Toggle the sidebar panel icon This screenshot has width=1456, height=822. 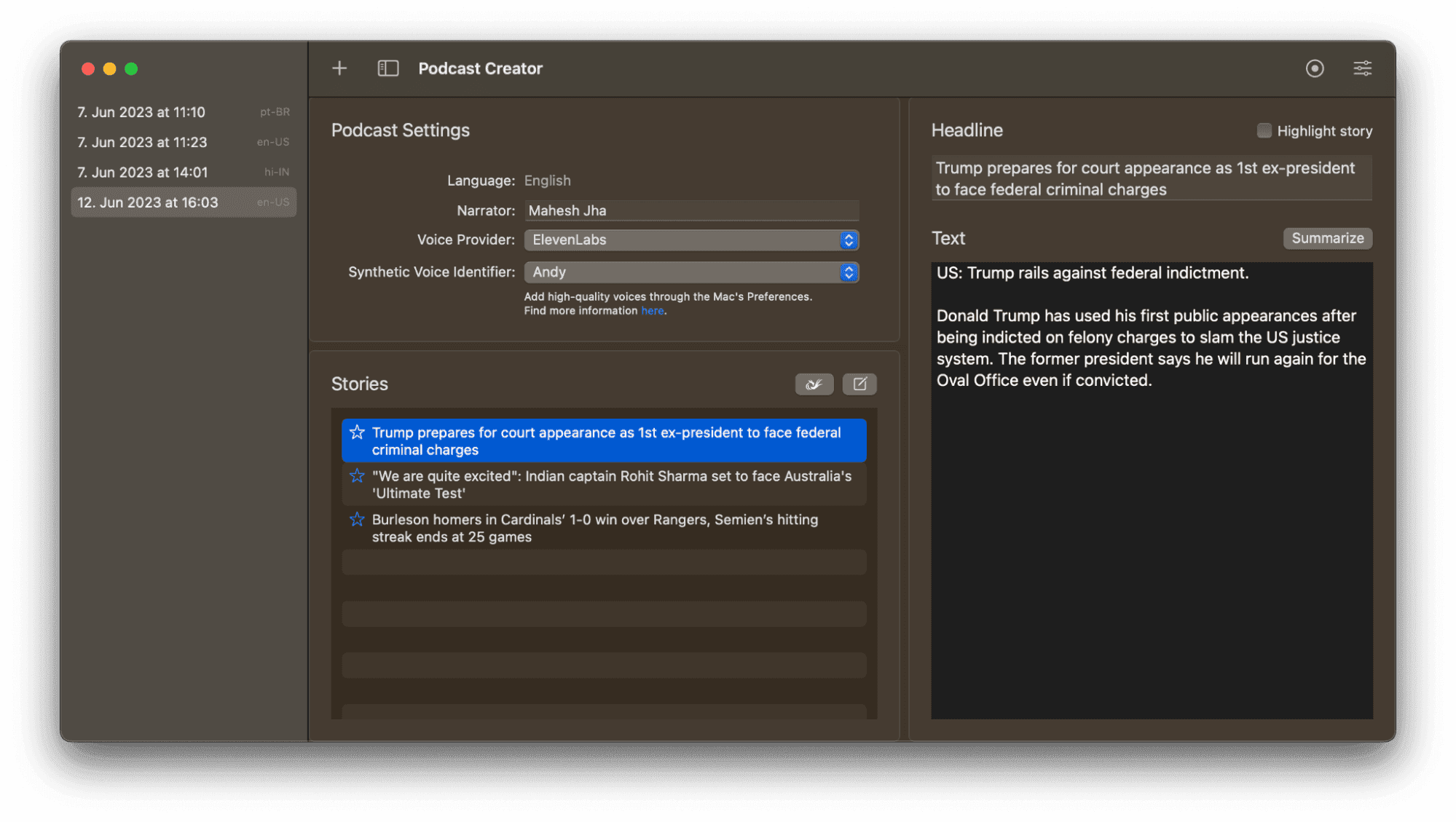coord(387,68)
